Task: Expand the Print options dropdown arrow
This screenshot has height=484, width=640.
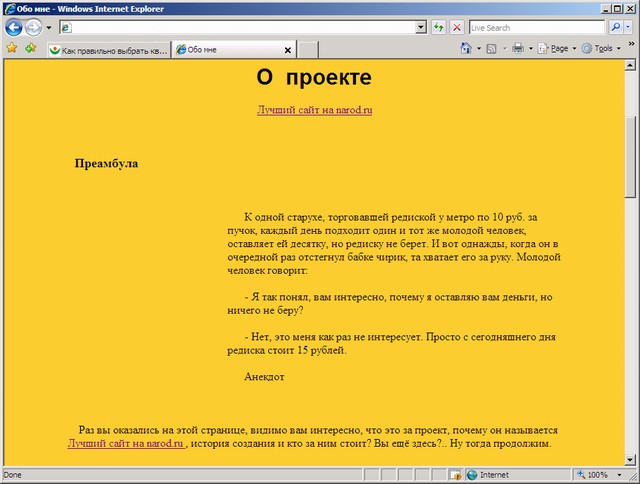Action: pyautogui.click(x=531, y=49)
